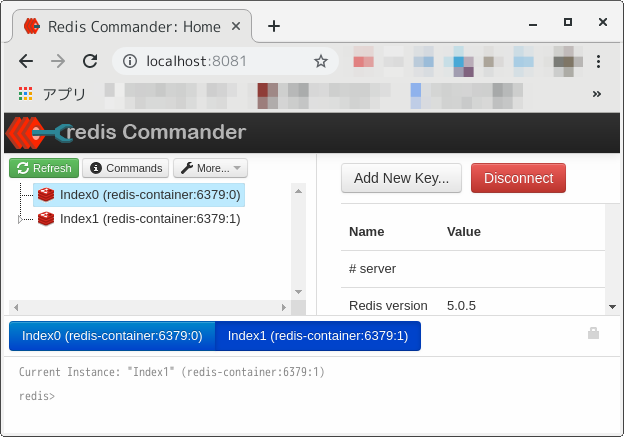
Task: Switch console to Index0 (redis-container:6379:0) tab
Action: click(112, 336)
